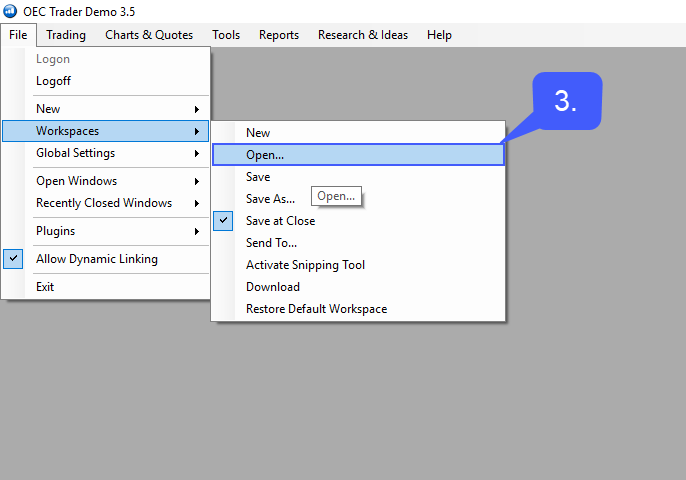Image resolution: width=686 pixels, height=480 pixels.
Task: Open the Reports menu
Action: coord(279,35)
